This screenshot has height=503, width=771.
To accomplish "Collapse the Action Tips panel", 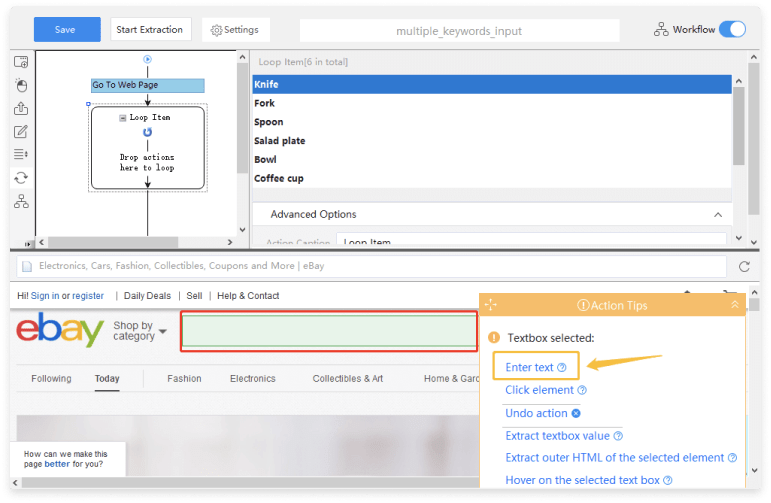I will click(735, 305).
